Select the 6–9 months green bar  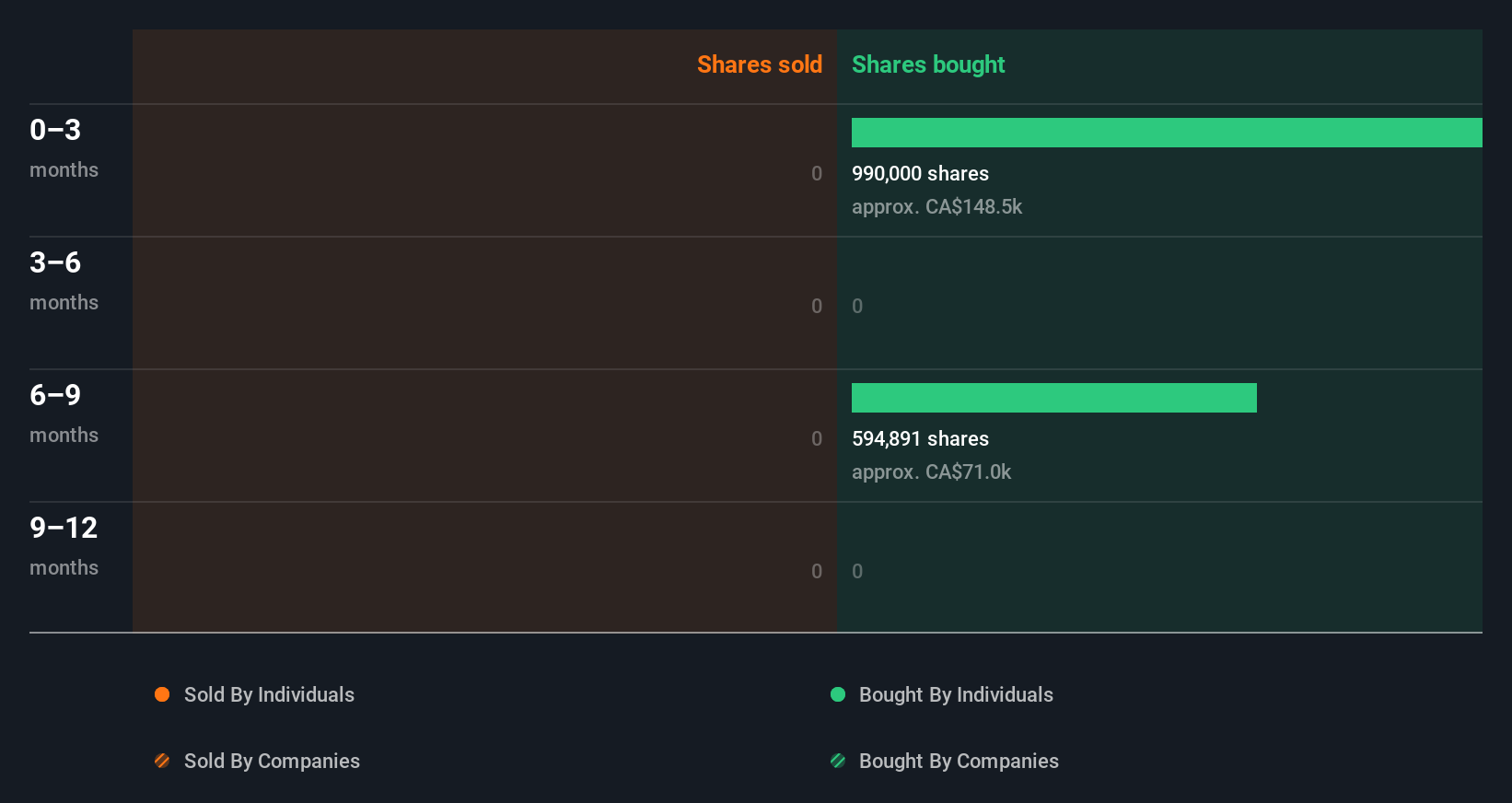(1053, 398)
